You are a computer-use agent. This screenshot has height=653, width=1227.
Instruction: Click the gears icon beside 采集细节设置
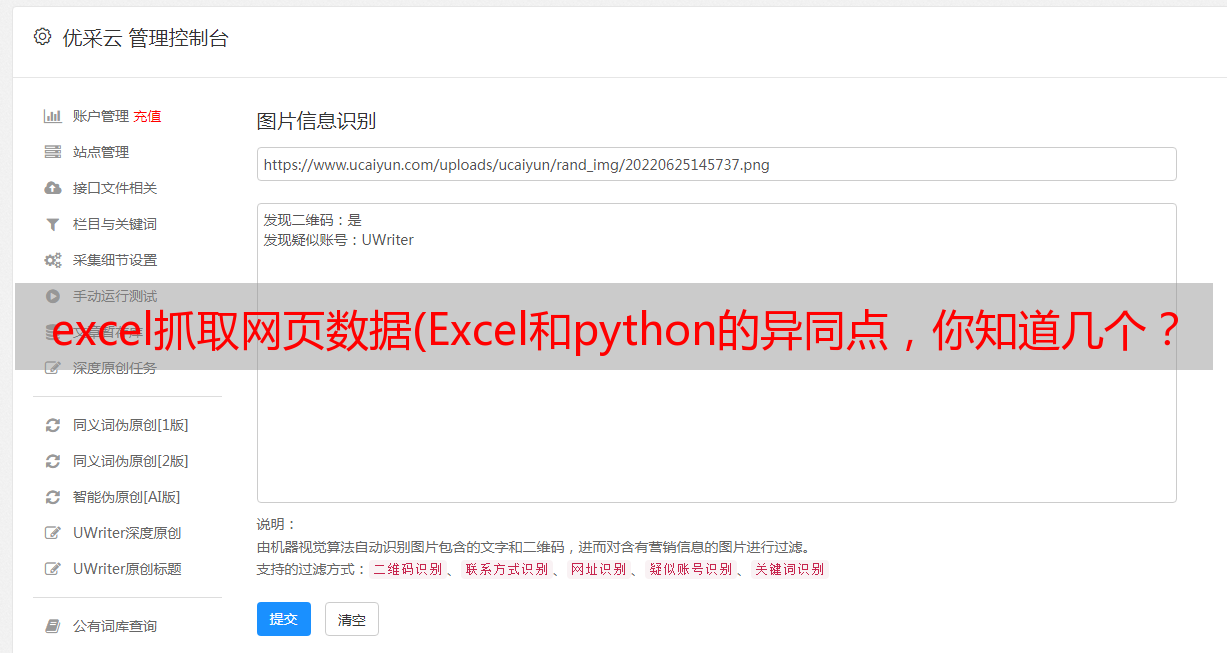[x=53, y=260]
